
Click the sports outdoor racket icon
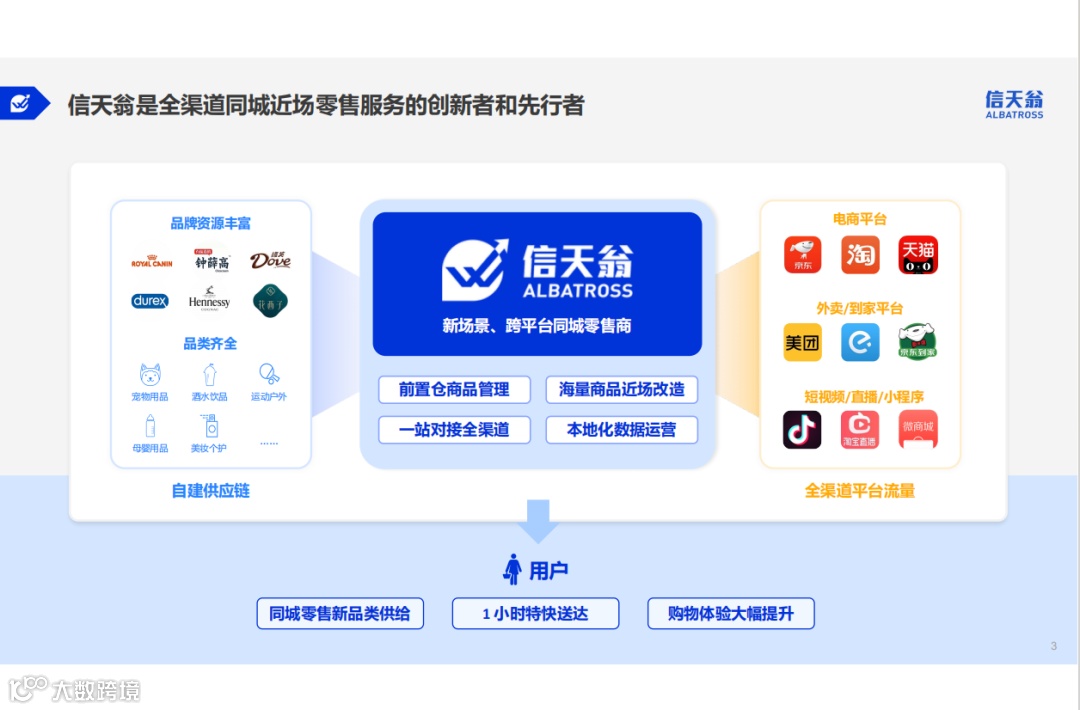point(269,374)
